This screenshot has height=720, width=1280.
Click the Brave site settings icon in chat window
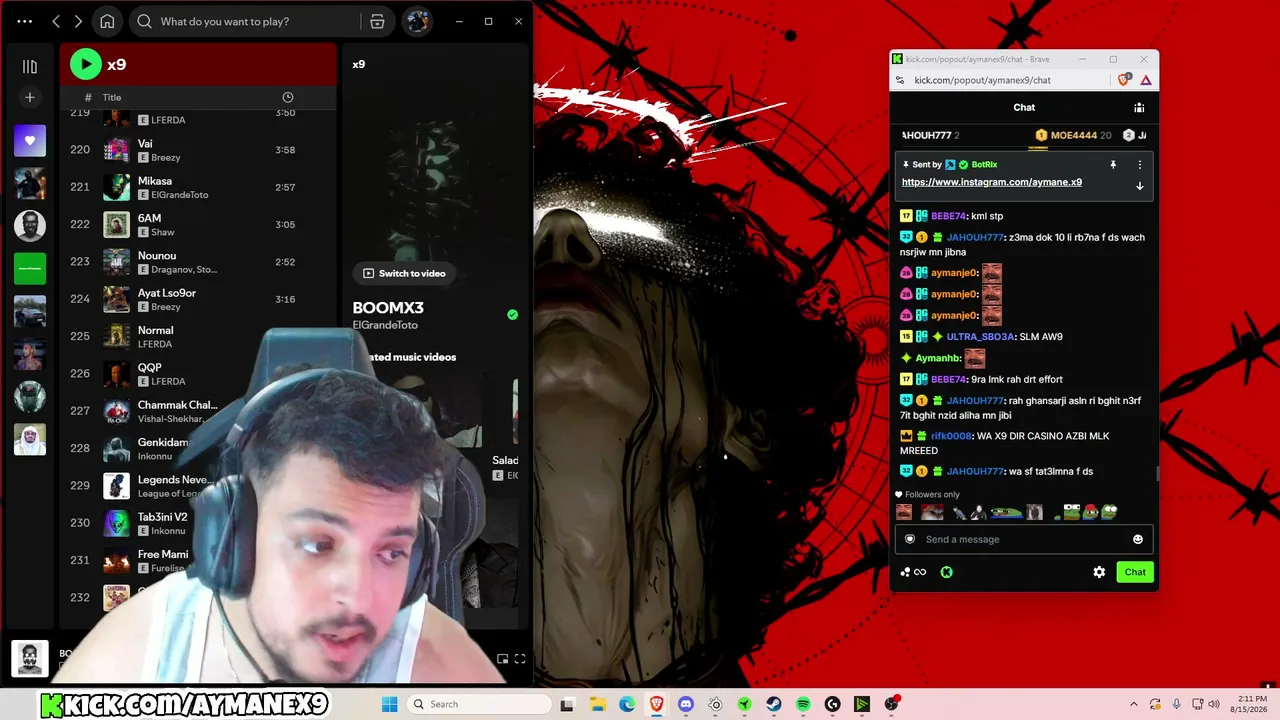tap(899, 80)
